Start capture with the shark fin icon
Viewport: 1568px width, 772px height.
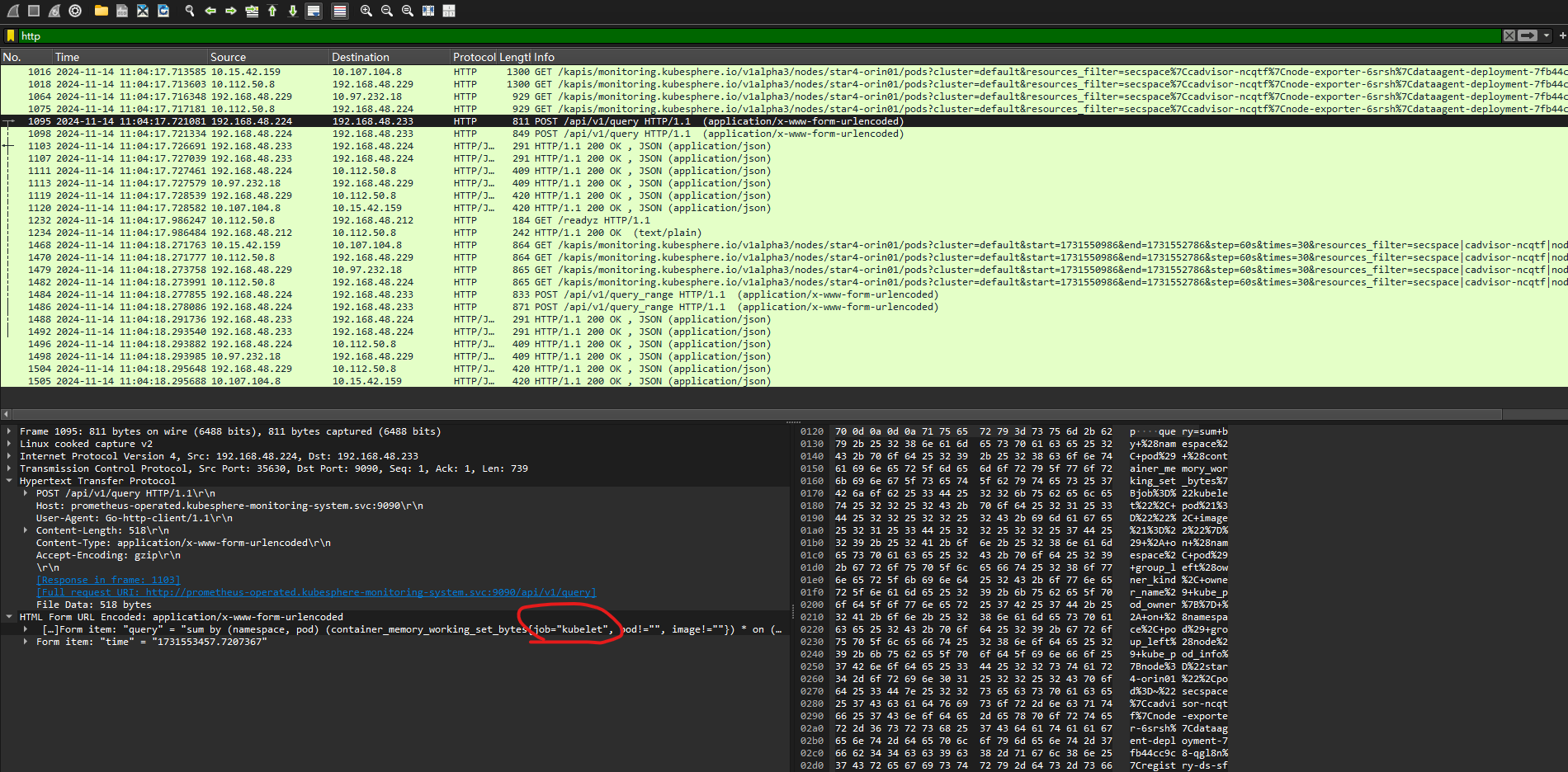click(13, 11)
